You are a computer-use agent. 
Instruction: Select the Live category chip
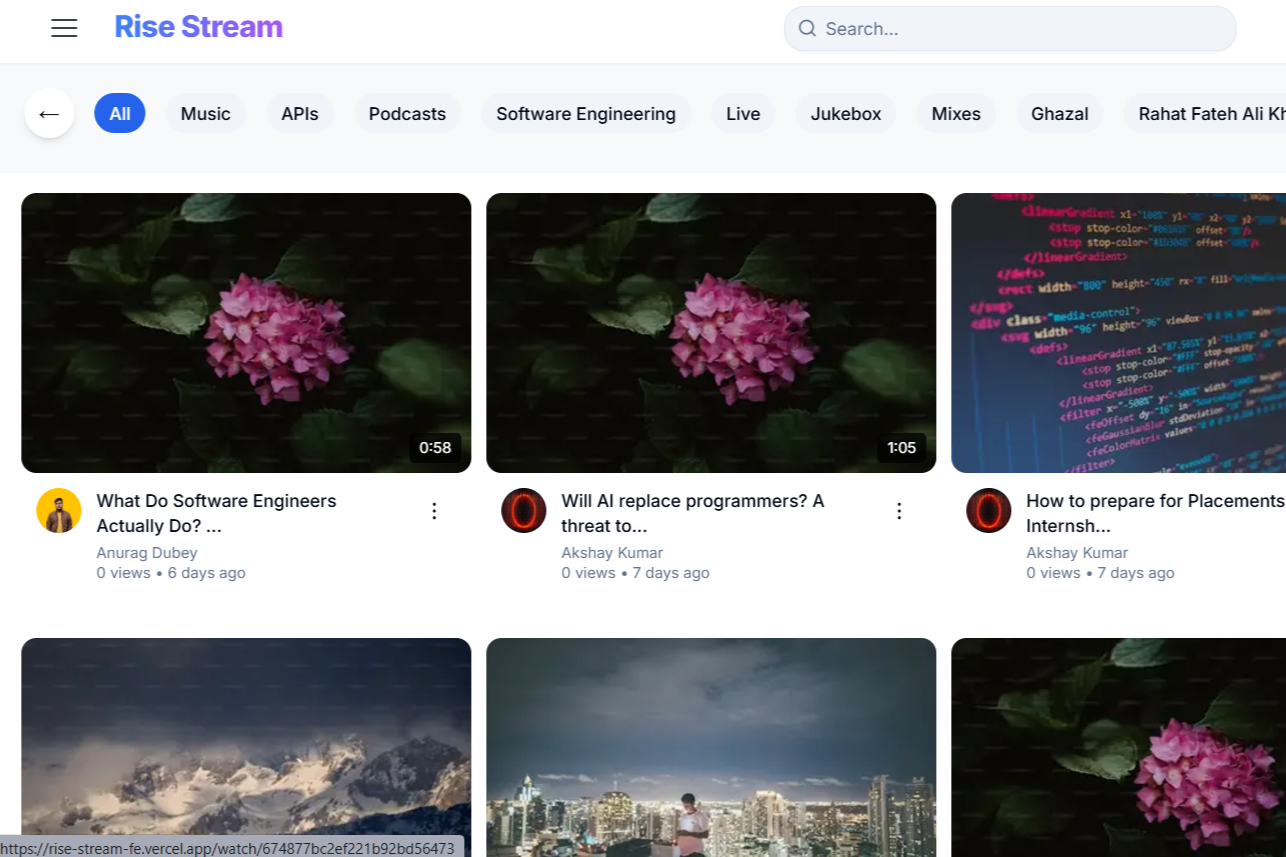coord(743,114)
